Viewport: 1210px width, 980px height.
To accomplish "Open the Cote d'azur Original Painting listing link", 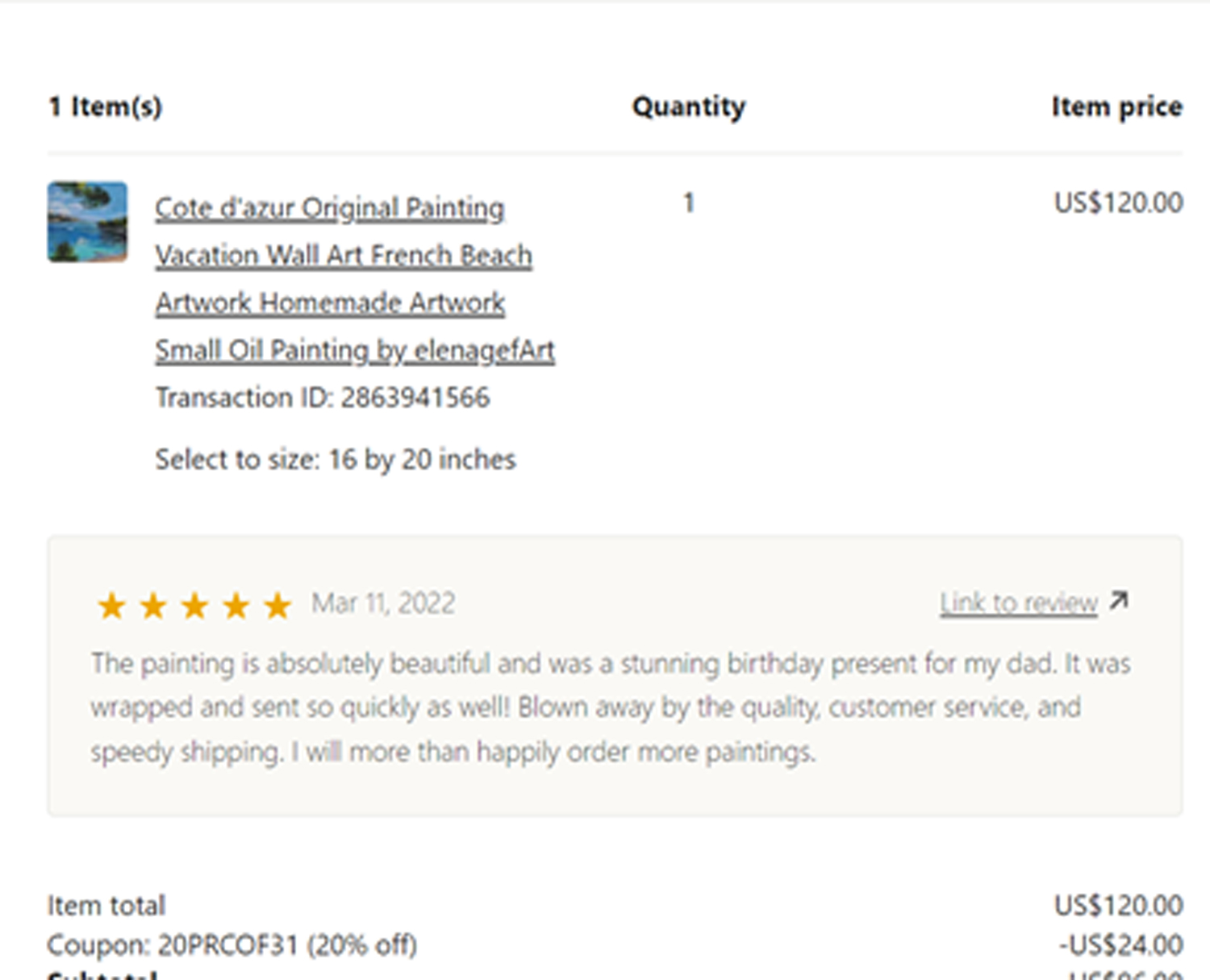I will (355, 279).
